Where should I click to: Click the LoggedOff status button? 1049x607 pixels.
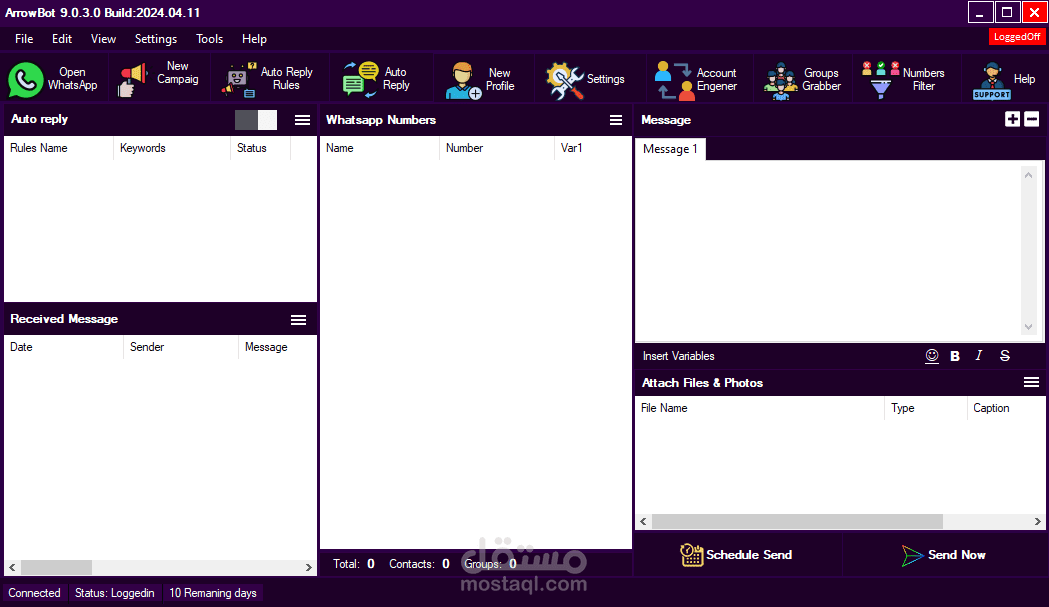coord(1017,37)
